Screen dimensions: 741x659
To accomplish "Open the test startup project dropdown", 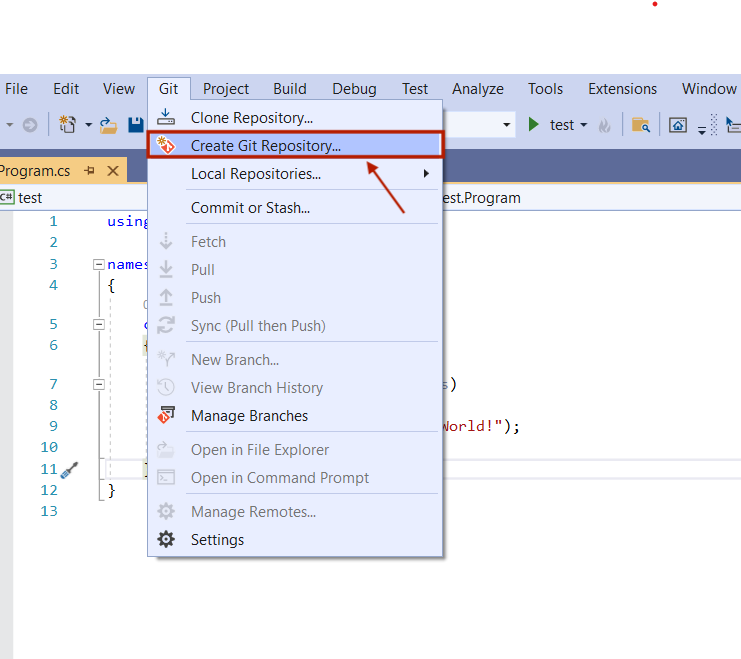I will pos(583,125).
